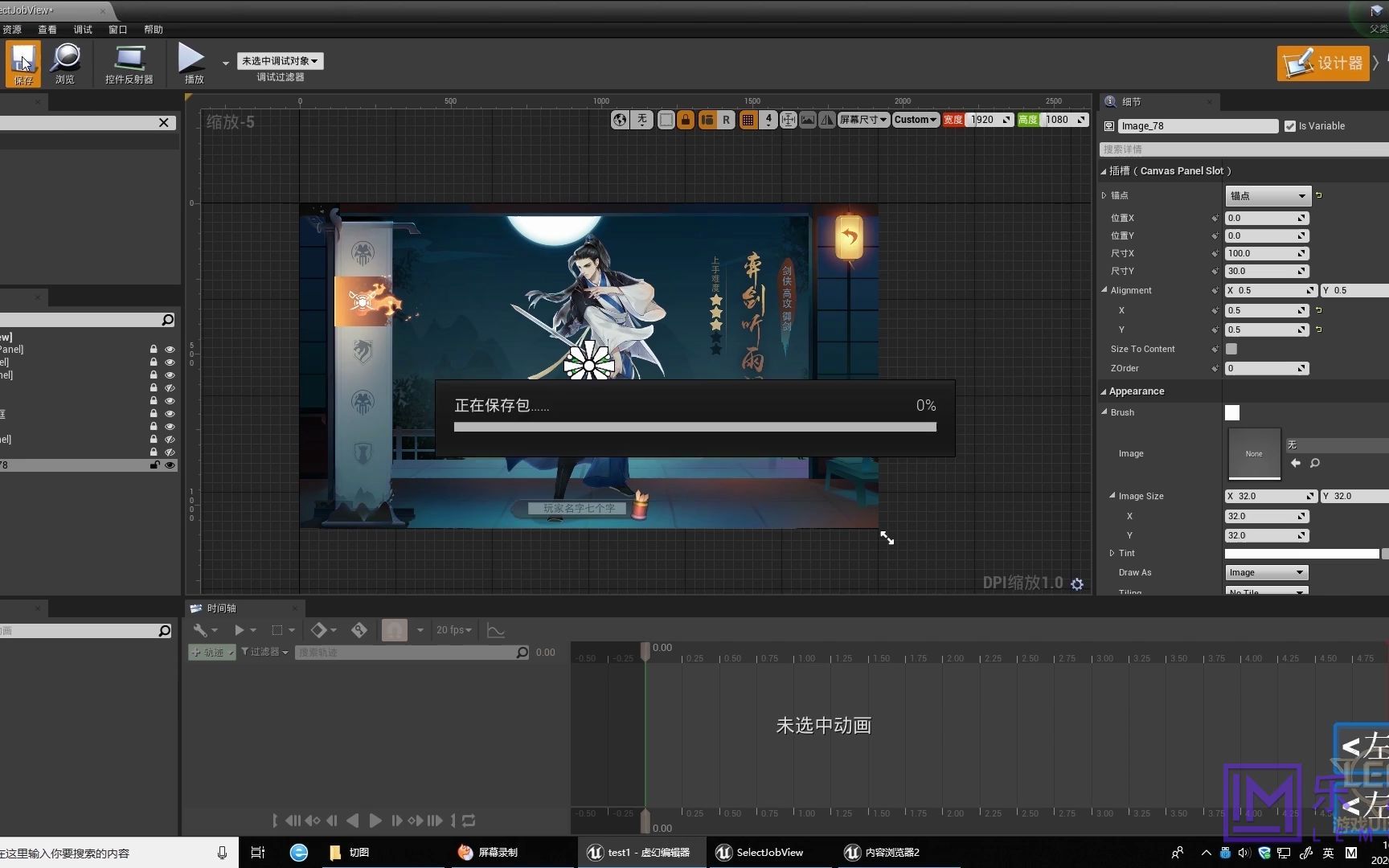1389x868 pixels.
Task: Click the white Tint color bar
Action: [x=1302, y=554]
